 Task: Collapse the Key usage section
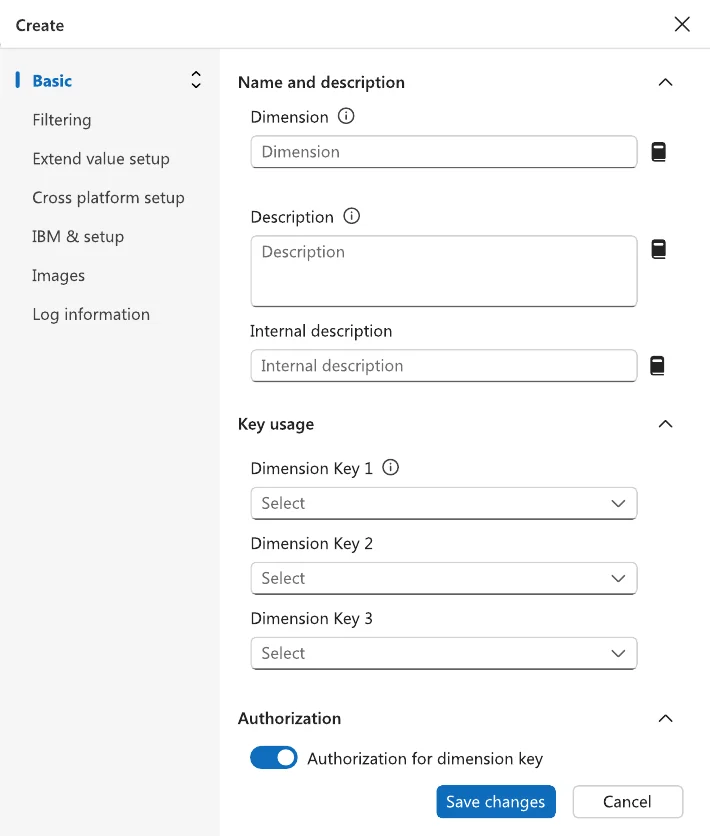pyautogui.click(x=665, y=424)
